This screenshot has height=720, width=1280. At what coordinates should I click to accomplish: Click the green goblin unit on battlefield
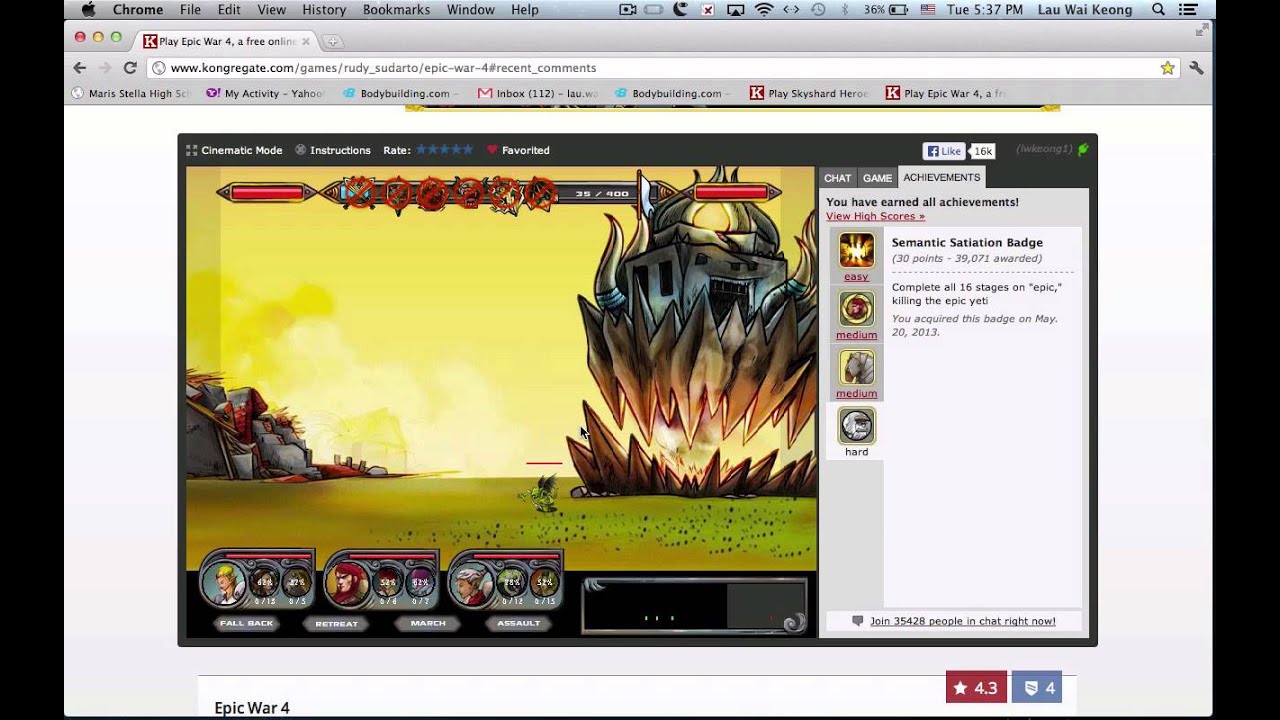(543, 492)
